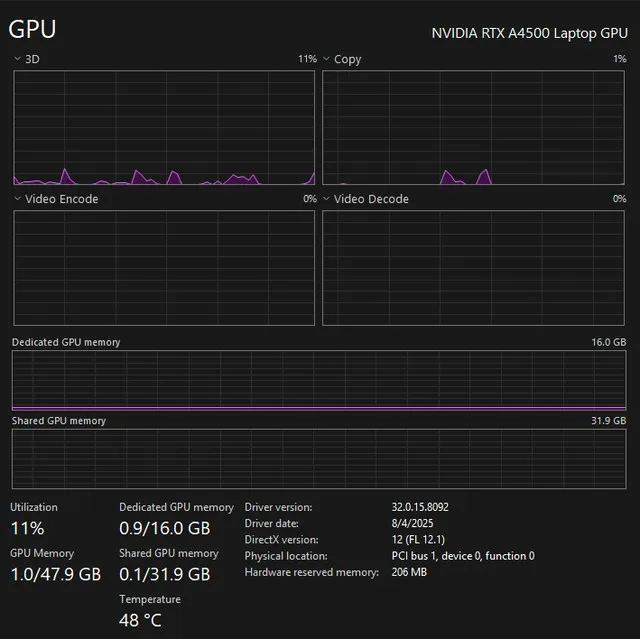Open the 3D engine dropdown chevron

coord(17,59)
